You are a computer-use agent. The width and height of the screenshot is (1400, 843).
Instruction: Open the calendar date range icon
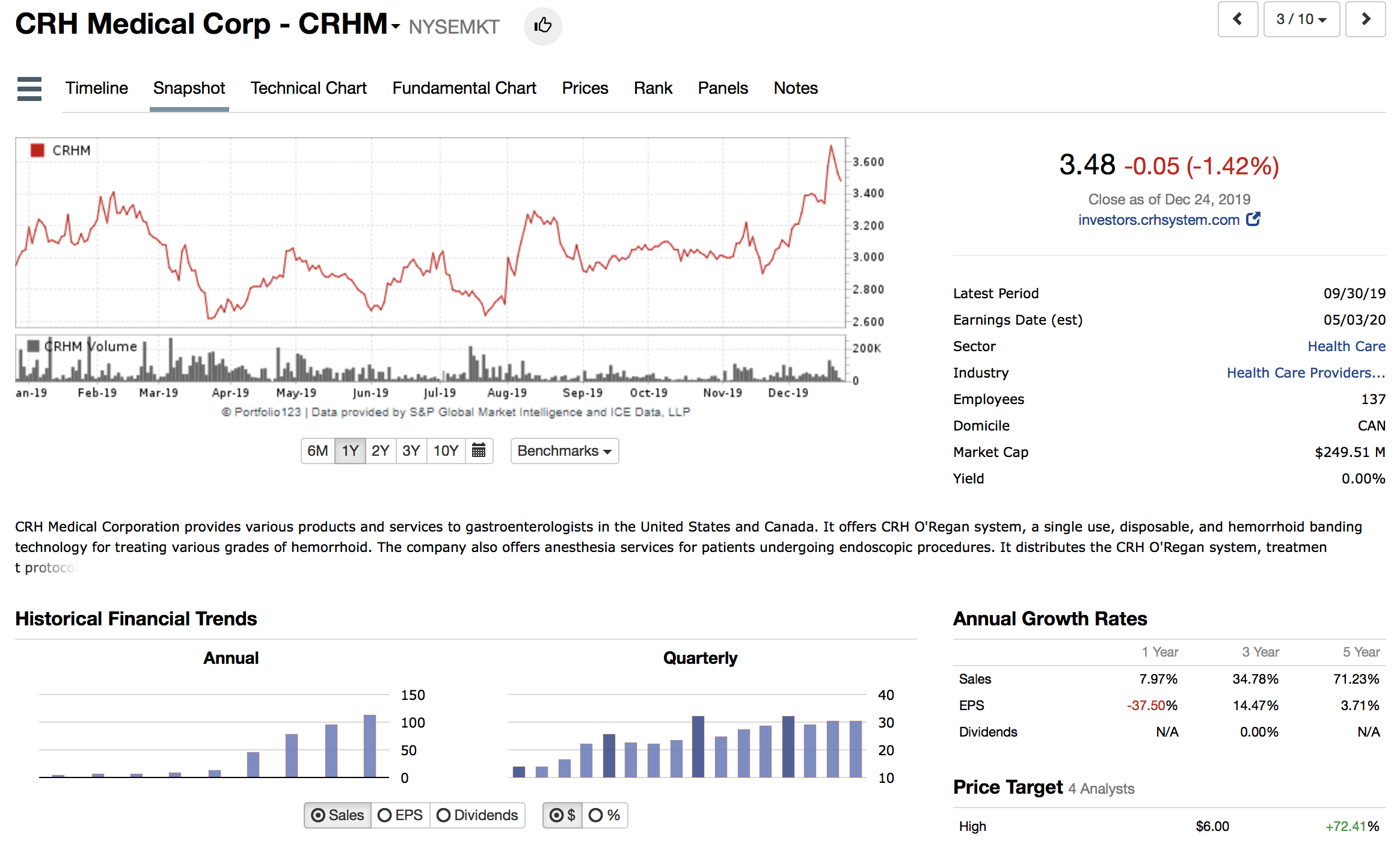(x=479, y=450)
